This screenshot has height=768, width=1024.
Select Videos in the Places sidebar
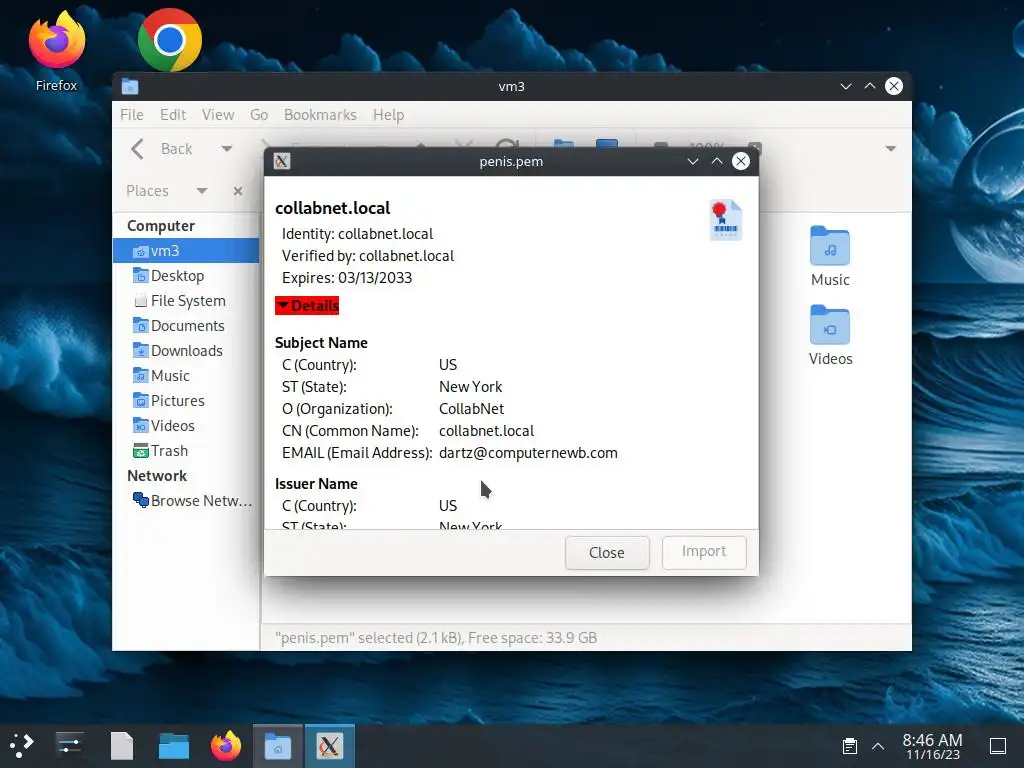pos(186,426)
